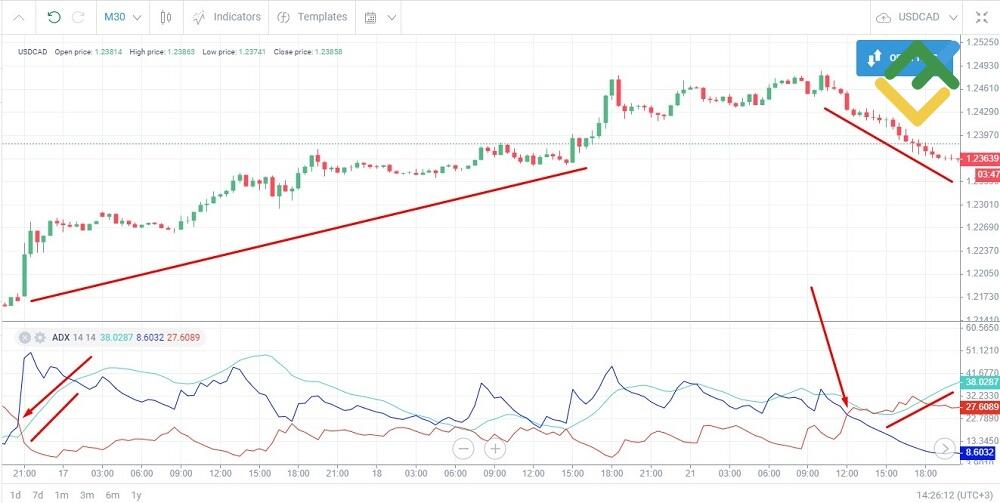Remove the ADX indicator with the X icon
Screen dimensions: 1000x503
(x=25, y=338)
